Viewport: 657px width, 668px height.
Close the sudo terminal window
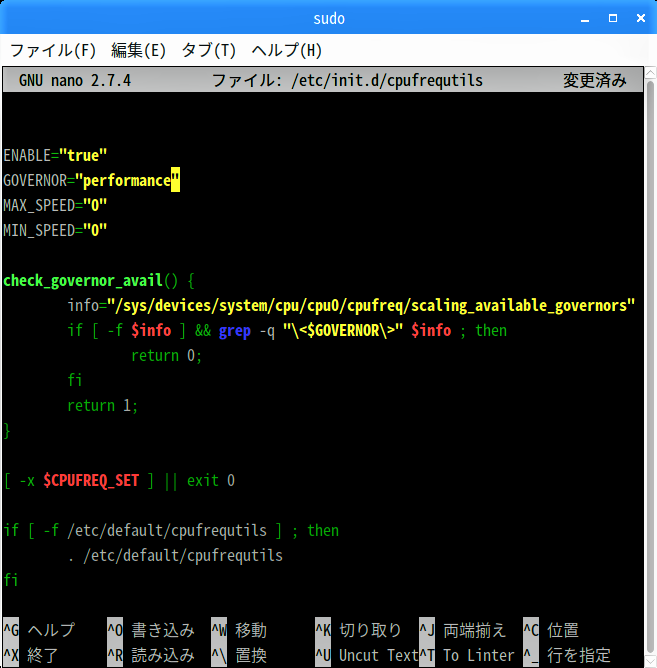tap(641, 18)
